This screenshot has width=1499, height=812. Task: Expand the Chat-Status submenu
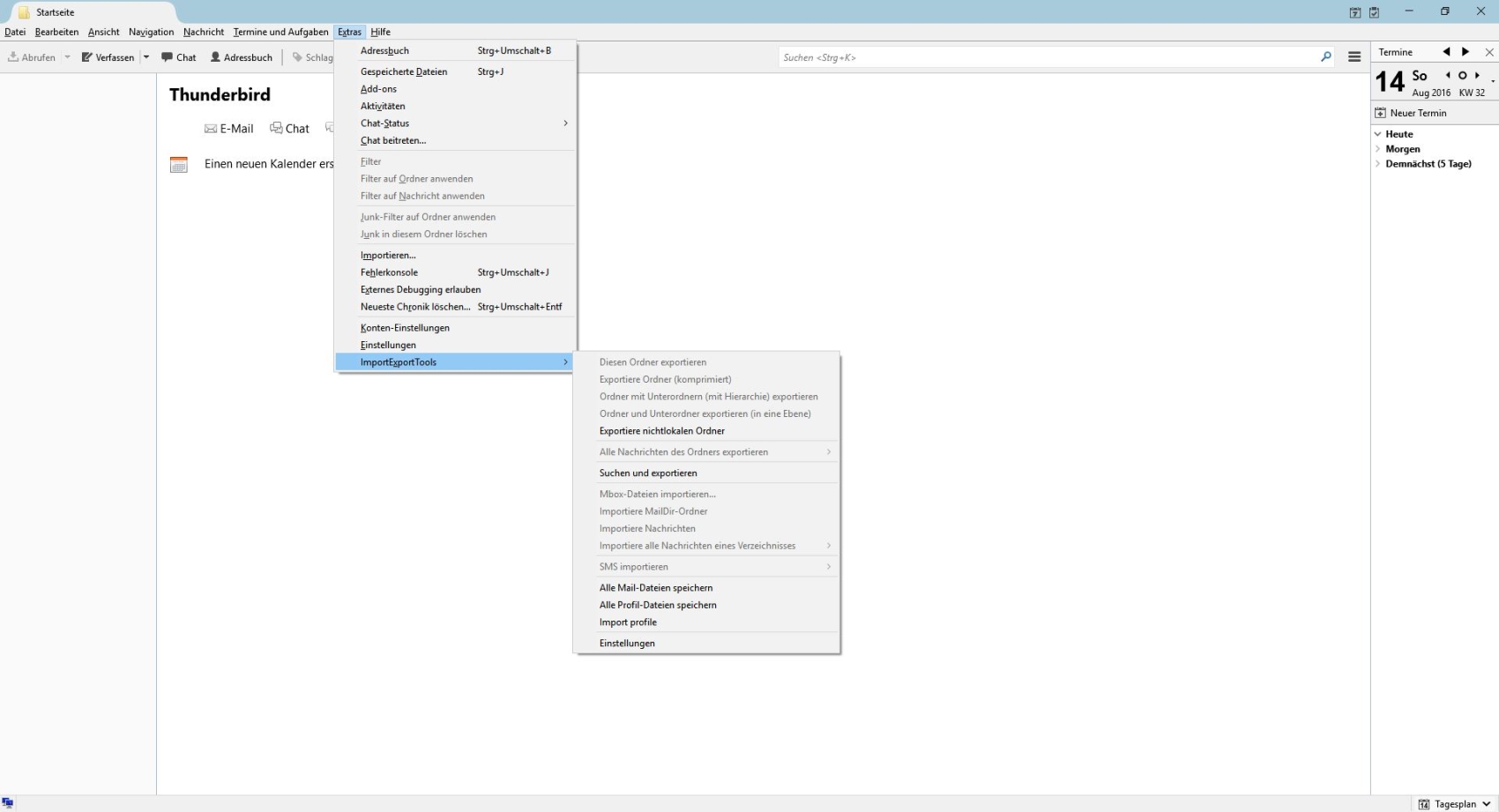point(455,123)
